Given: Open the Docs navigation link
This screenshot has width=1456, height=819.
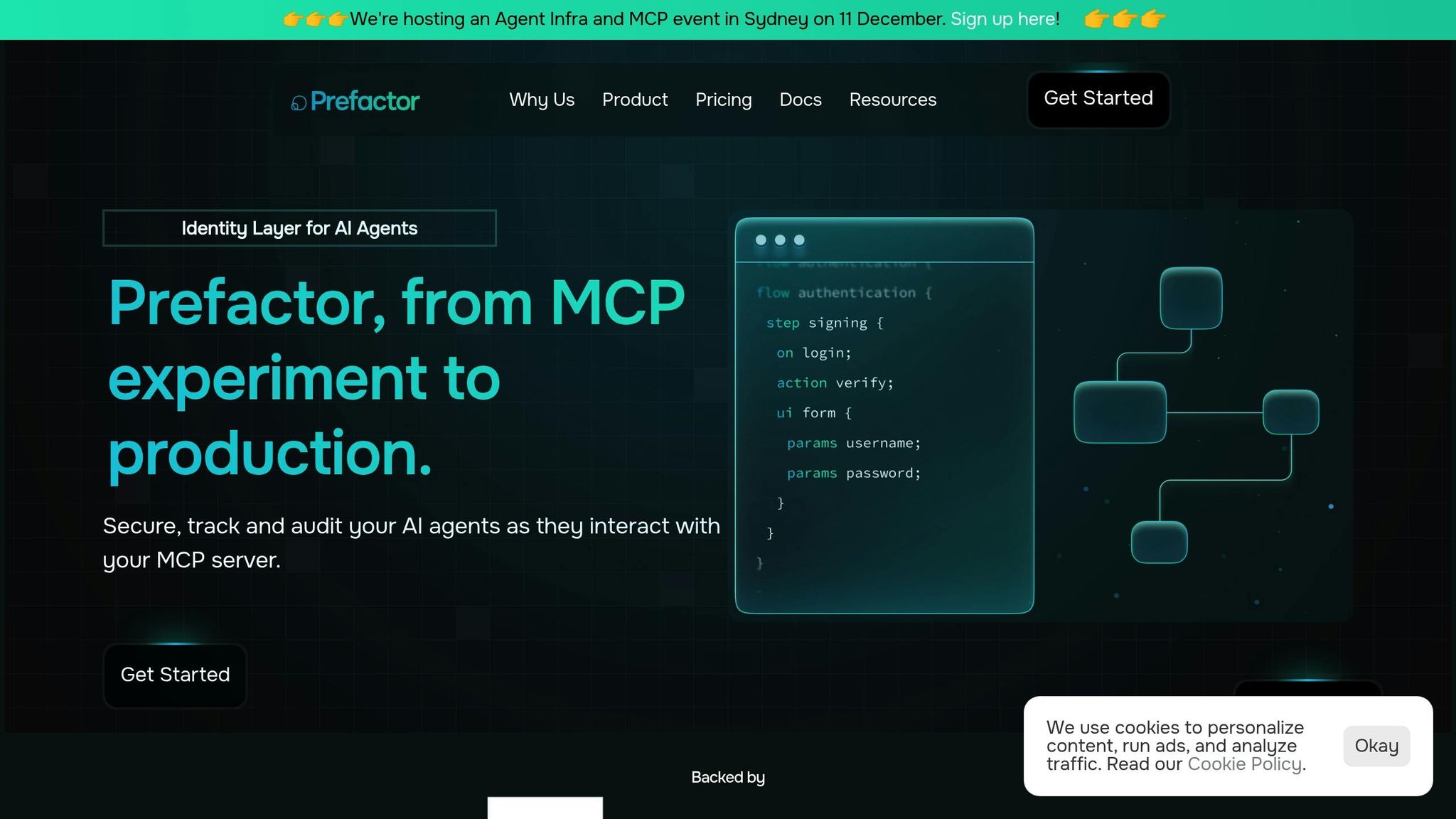Looking at the screenshot, I should coord(801,100).
